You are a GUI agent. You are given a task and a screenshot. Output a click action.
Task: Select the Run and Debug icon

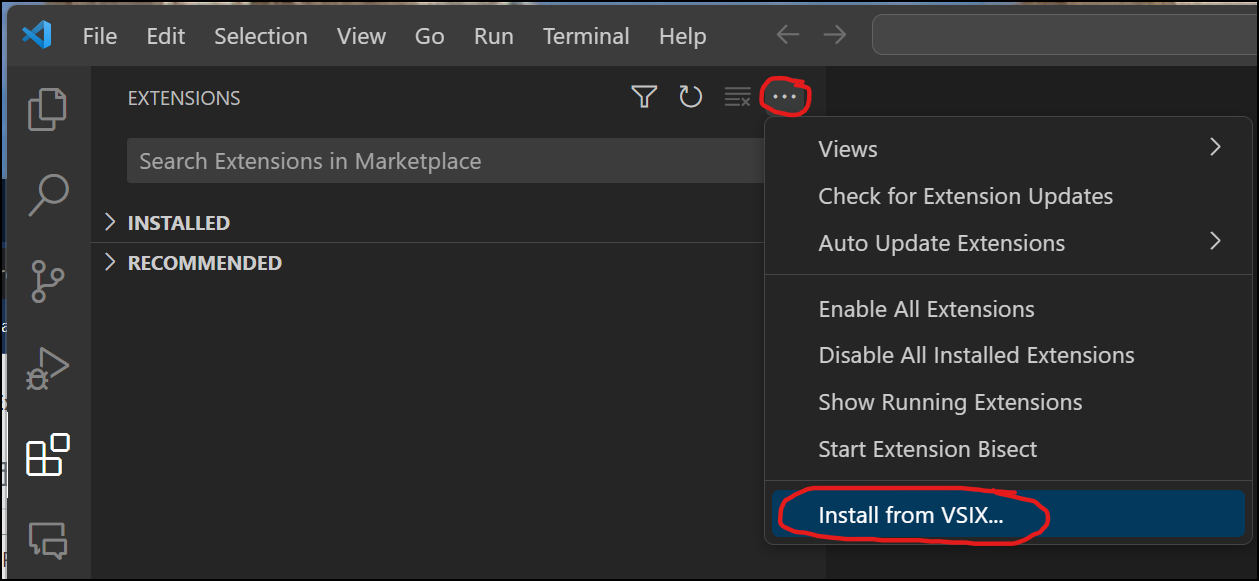47,368
